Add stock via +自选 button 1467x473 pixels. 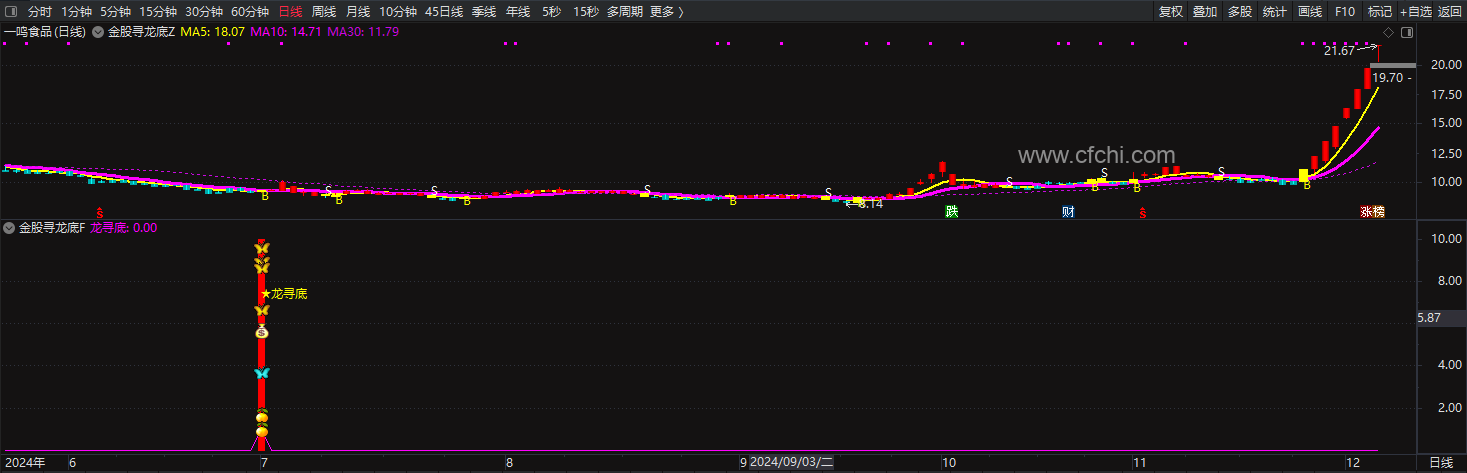pos(1416,12)
